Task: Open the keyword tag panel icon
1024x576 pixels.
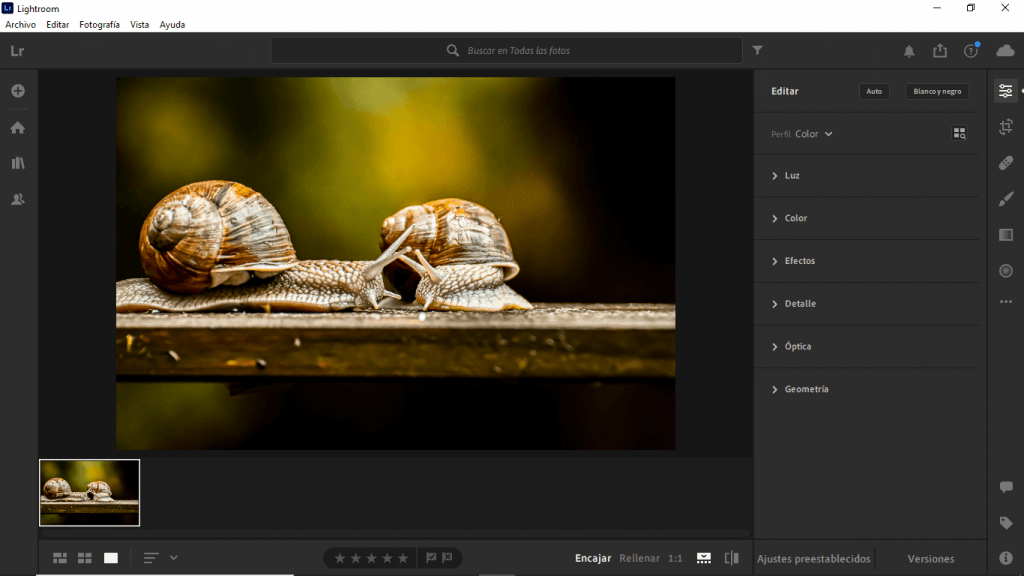Action: 1005,522
